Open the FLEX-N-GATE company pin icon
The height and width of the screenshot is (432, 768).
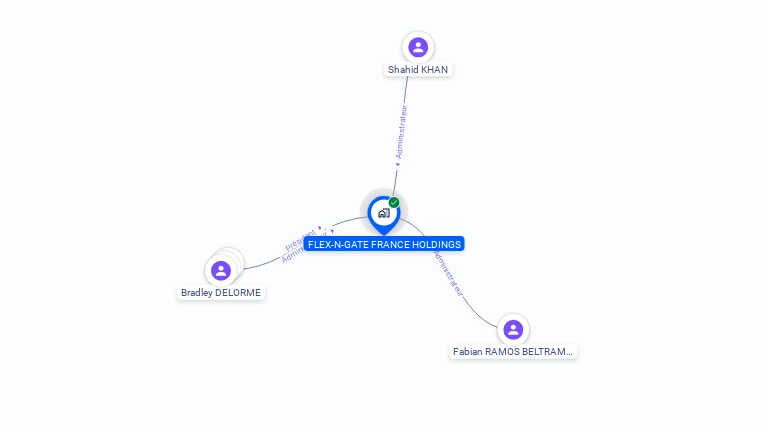(384, 215)
